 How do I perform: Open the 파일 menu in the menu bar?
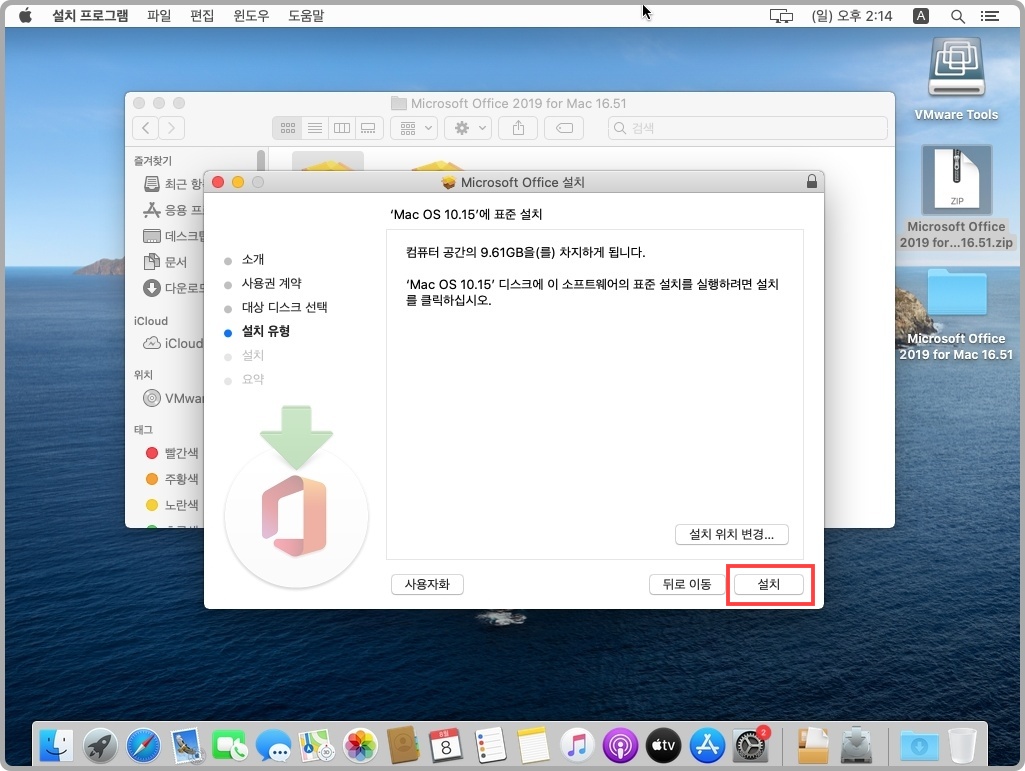point(159,15)
